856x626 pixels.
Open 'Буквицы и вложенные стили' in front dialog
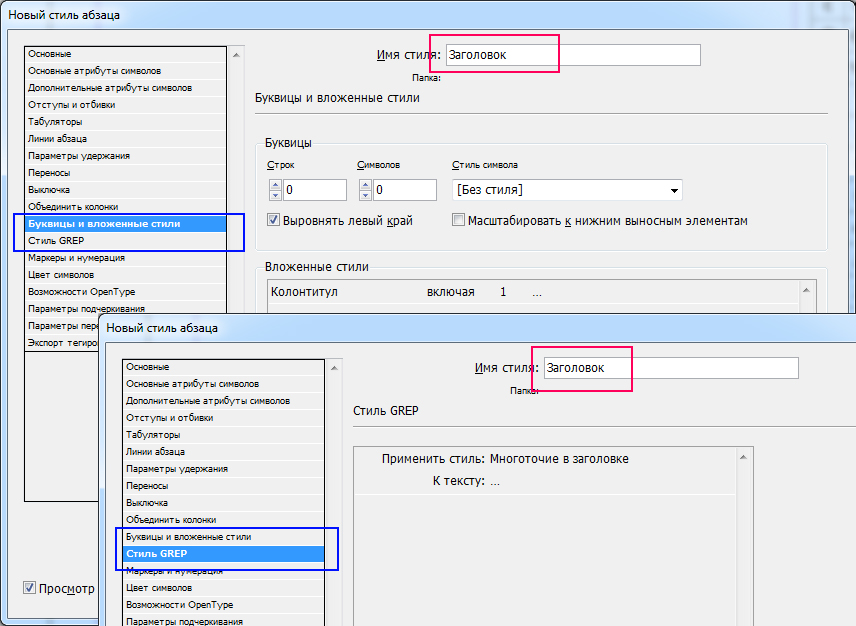point(224,536)
